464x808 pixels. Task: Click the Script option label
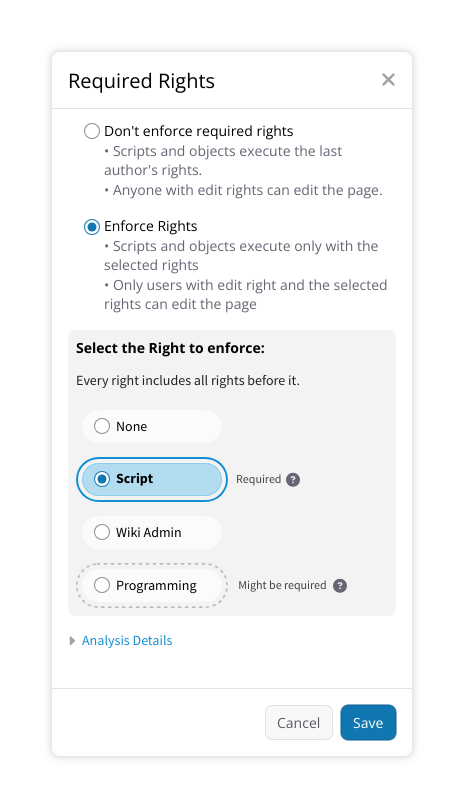[134, 479]
